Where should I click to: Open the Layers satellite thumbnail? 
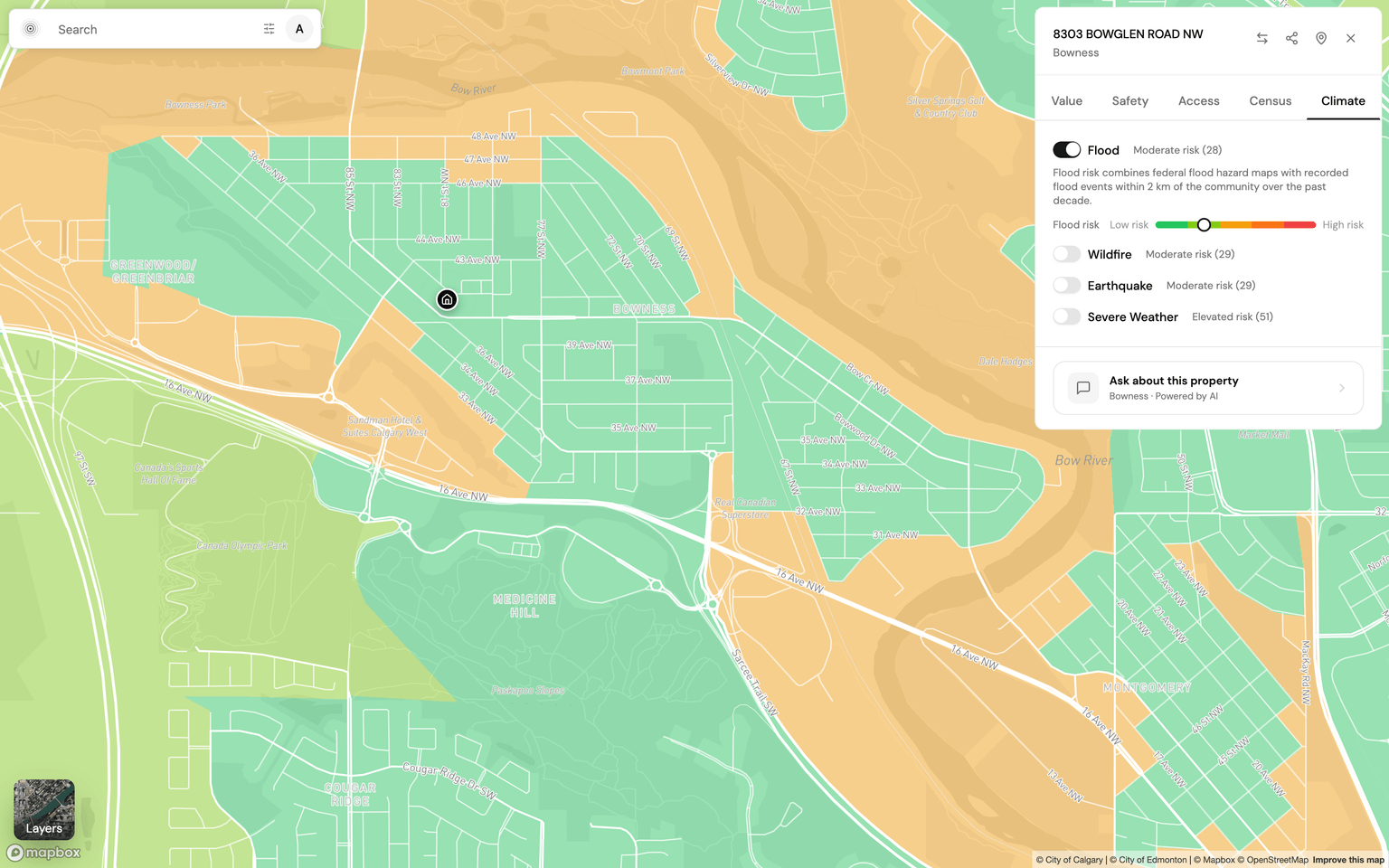click(44, 809)
